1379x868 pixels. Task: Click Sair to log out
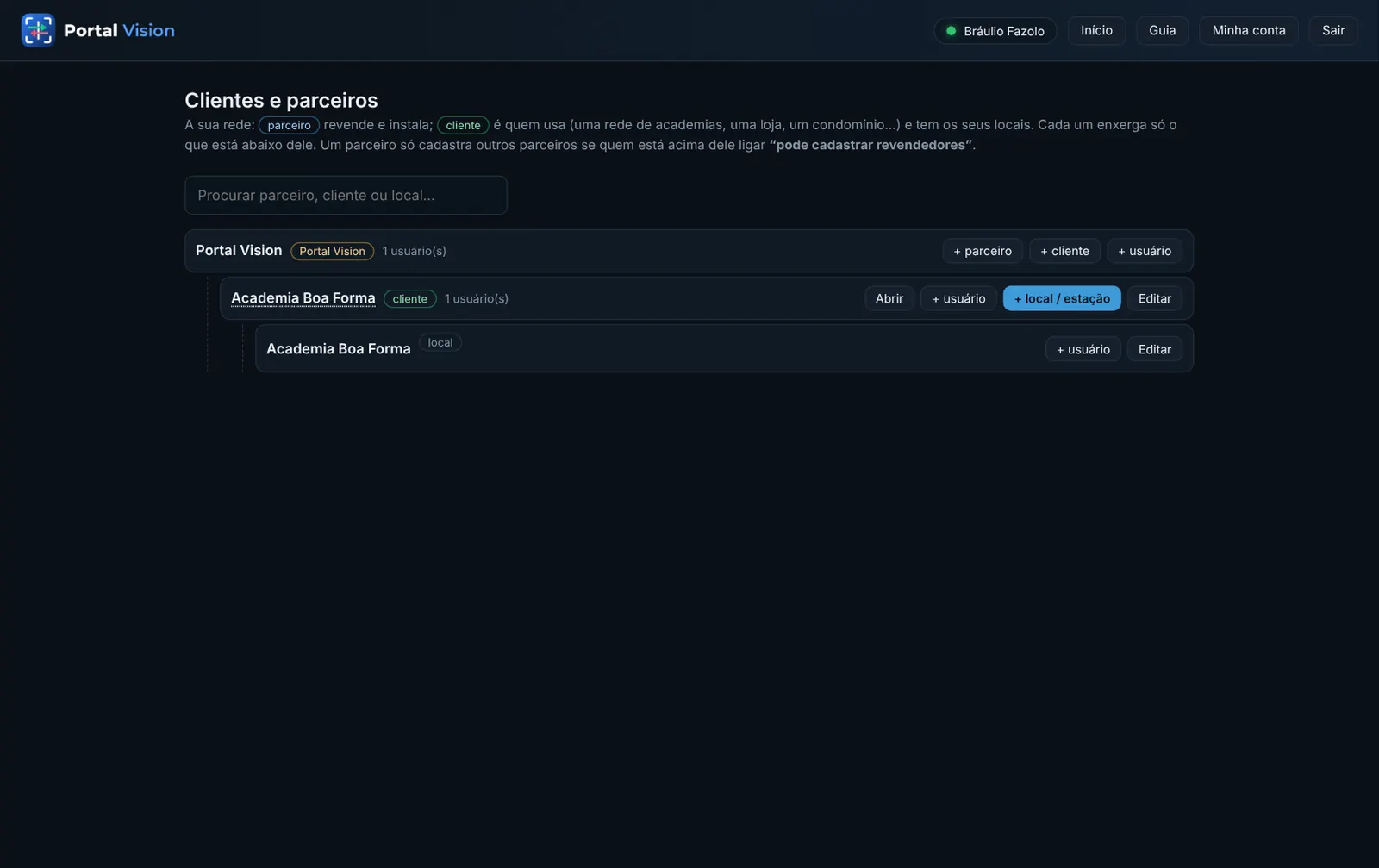pos(1333,30)
